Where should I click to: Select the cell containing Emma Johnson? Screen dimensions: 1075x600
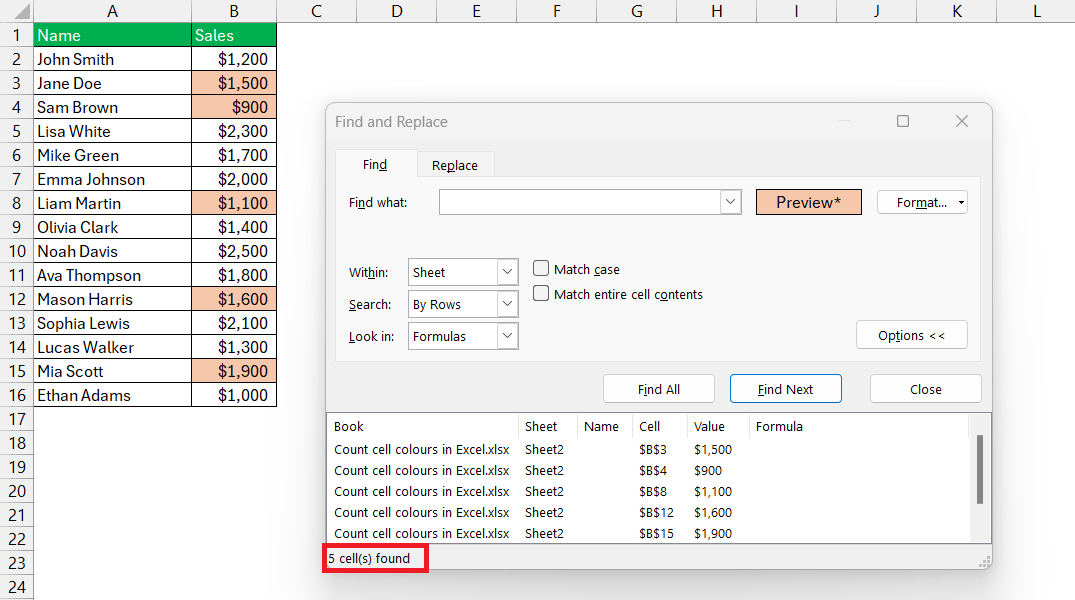(112, 179)
